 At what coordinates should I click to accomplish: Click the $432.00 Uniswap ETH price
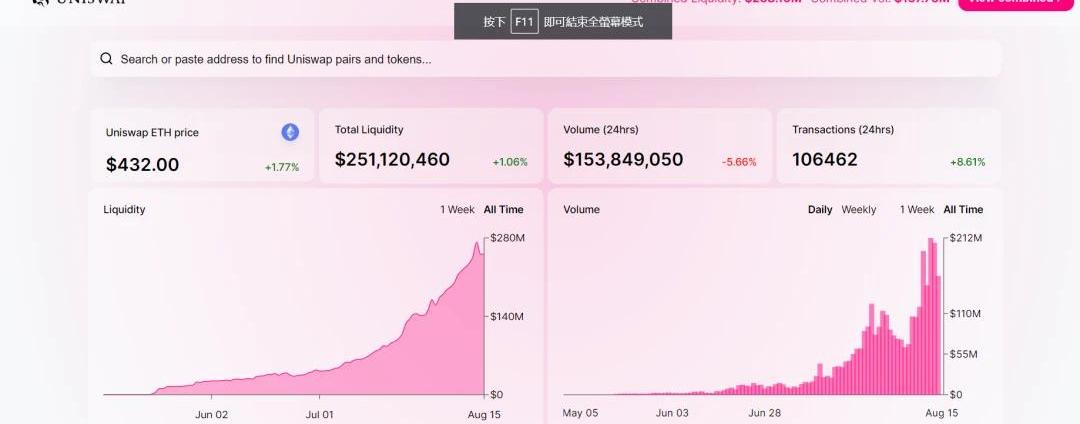click(x=142, y=165)
